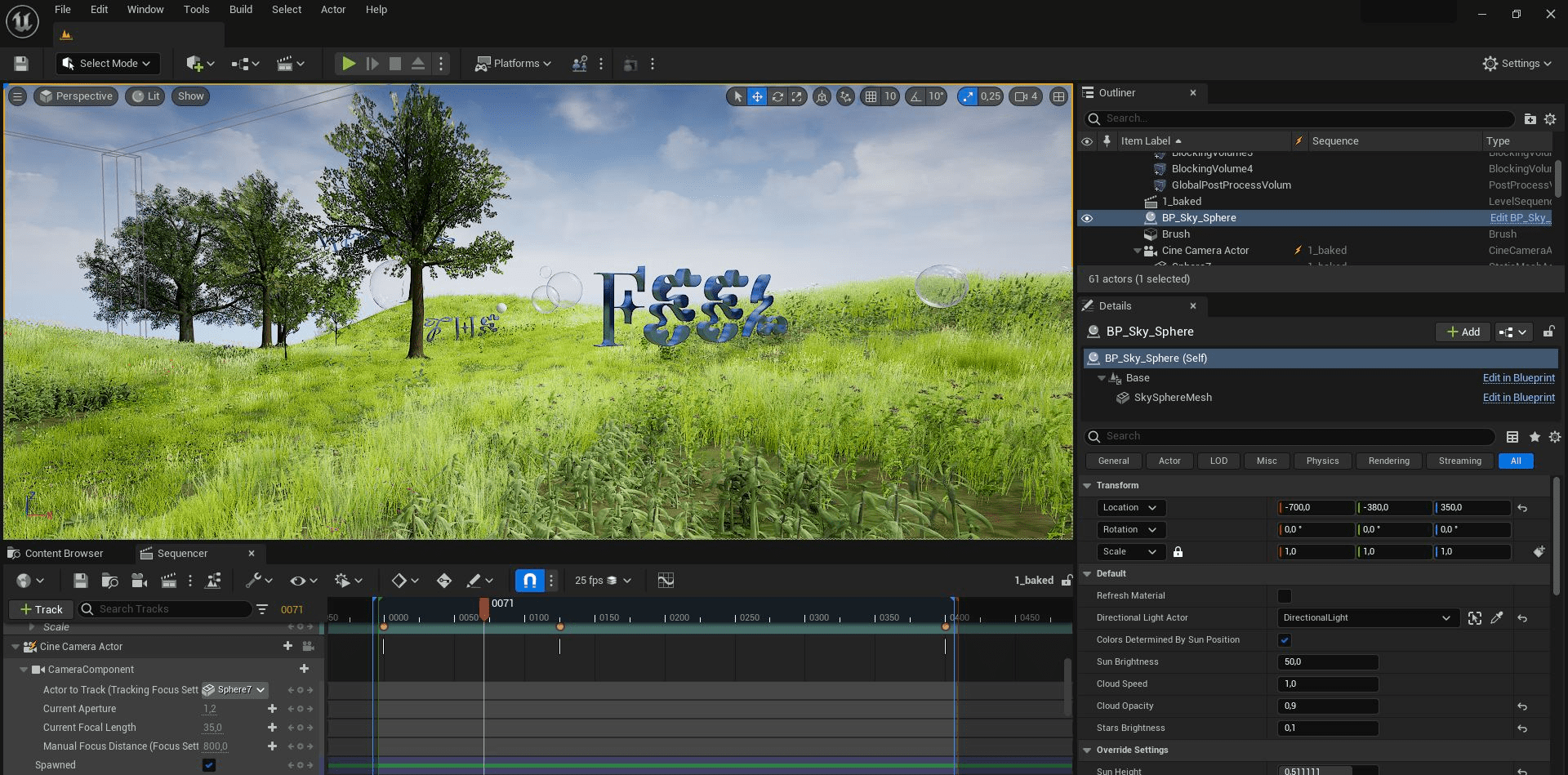Screen dimensions: 1568x775
Task: Click the green Play level button
Action: coord(349,64)
